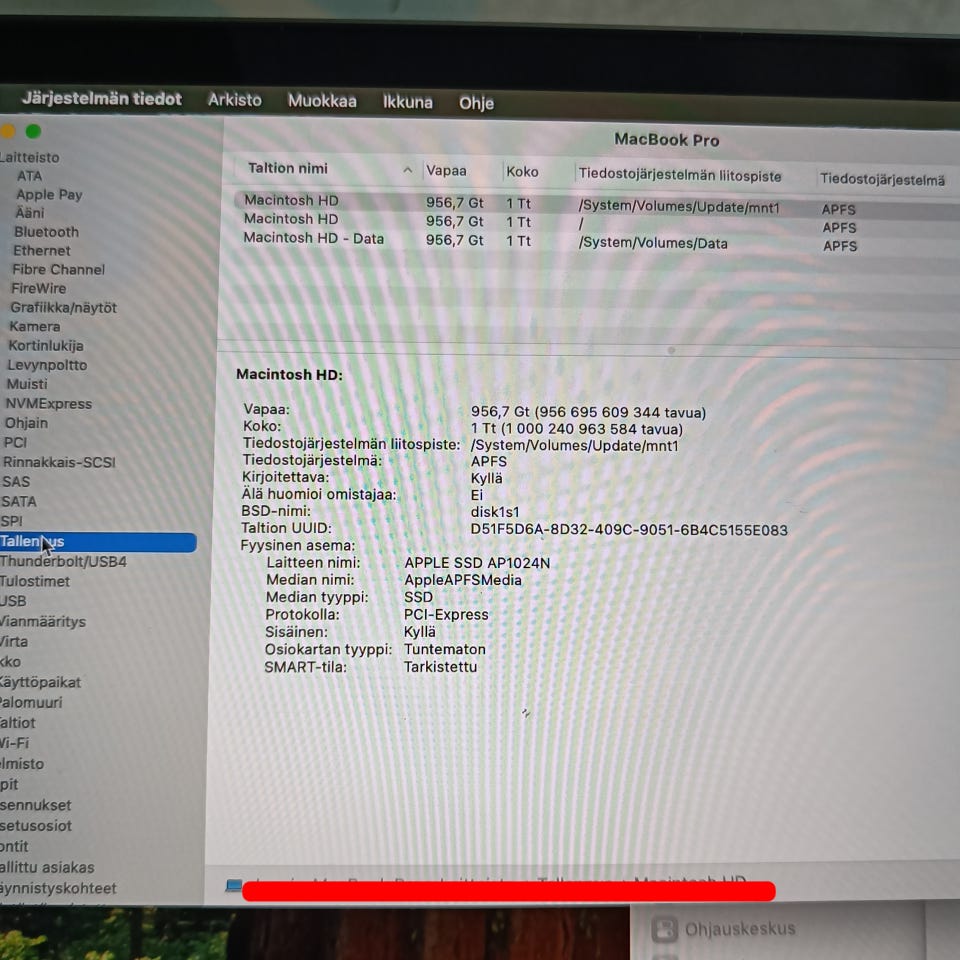
Task: Select SATA in the sidebar
Action: point(18,501)
